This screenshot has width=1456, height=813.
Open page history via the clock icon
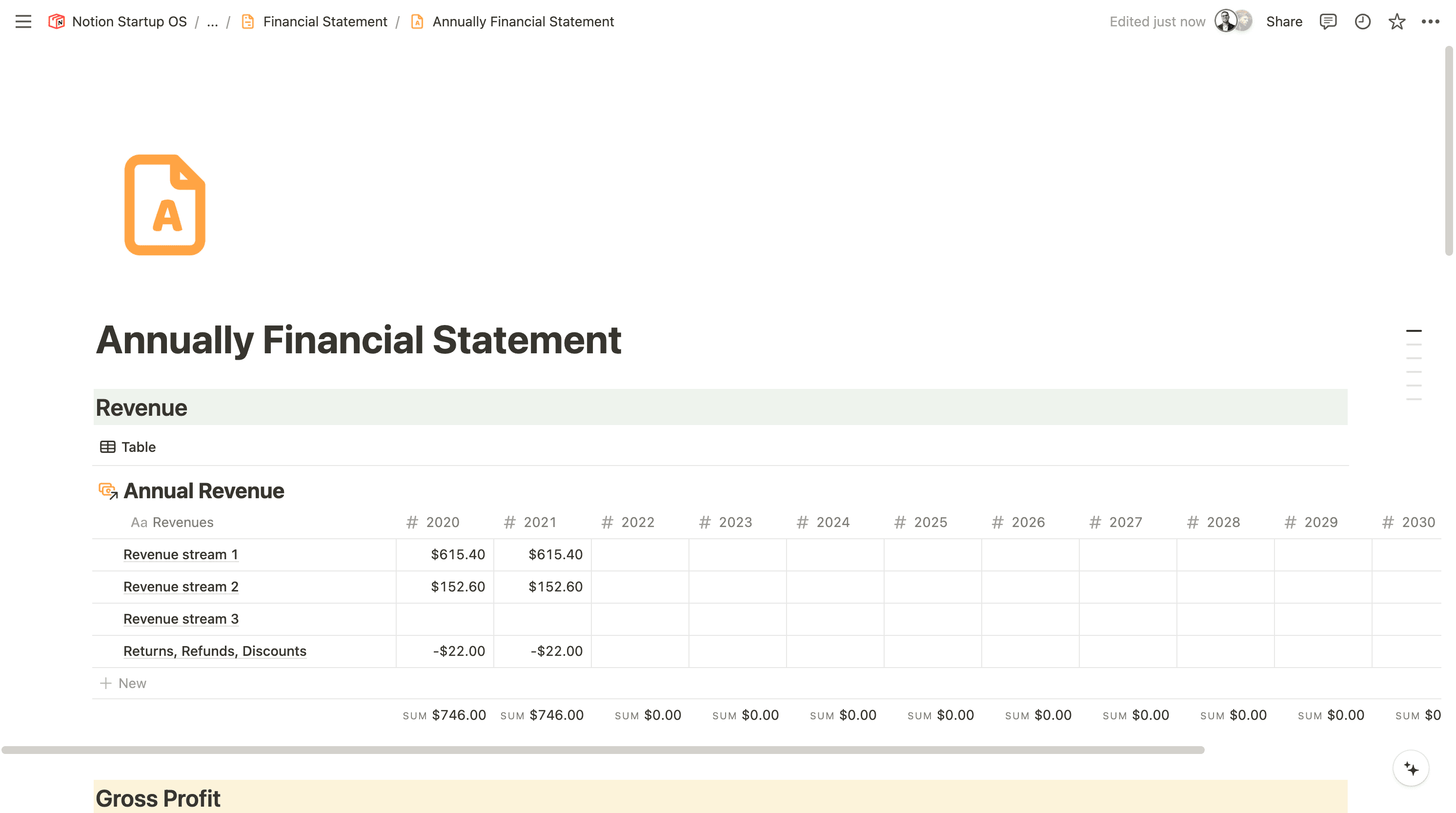(x=1363, y=21)
